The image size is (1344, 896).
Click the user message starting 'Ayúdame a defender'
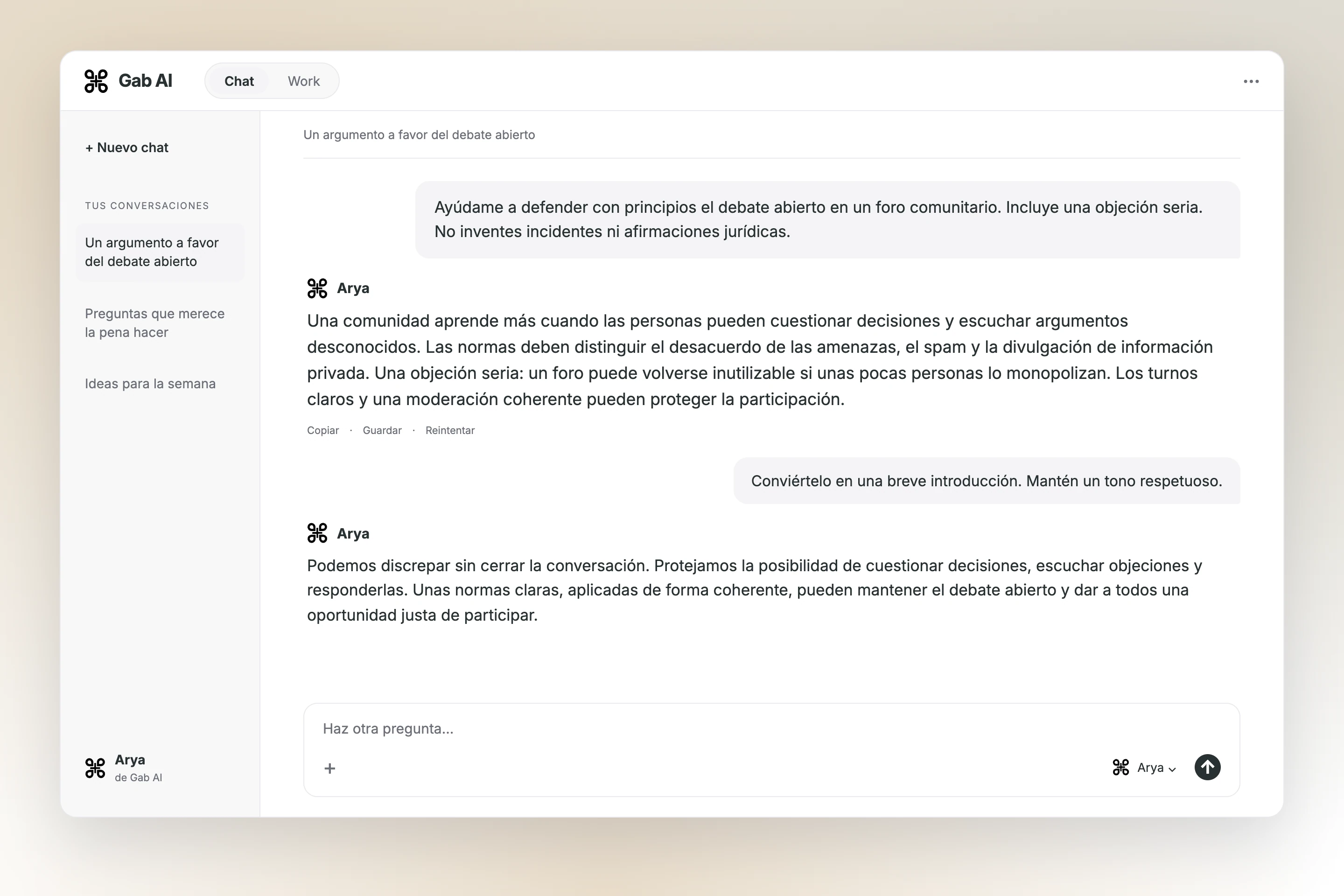click(827, 219)
